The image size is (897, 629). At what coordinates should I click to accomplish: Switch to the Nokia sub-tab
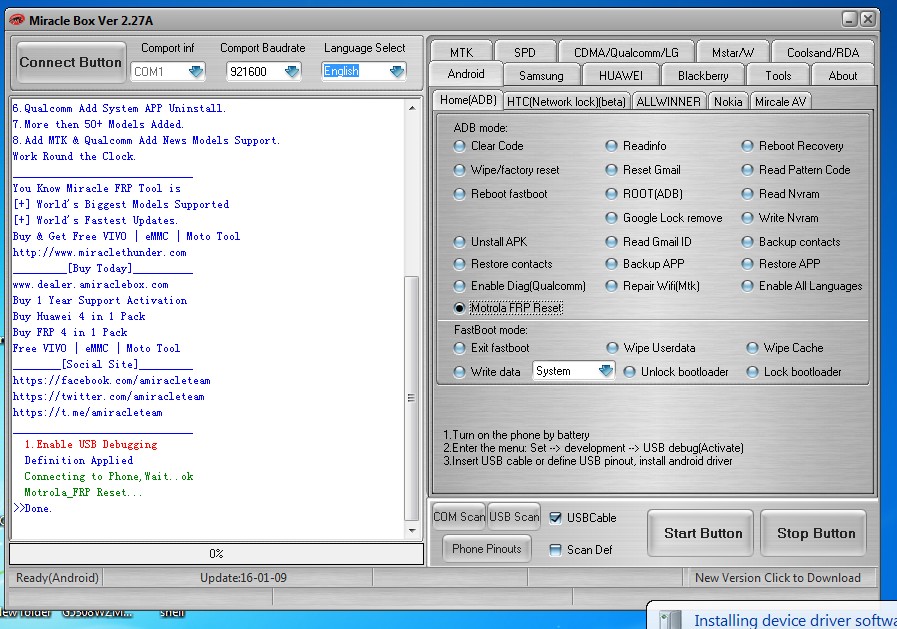click(x=728, y=102)
